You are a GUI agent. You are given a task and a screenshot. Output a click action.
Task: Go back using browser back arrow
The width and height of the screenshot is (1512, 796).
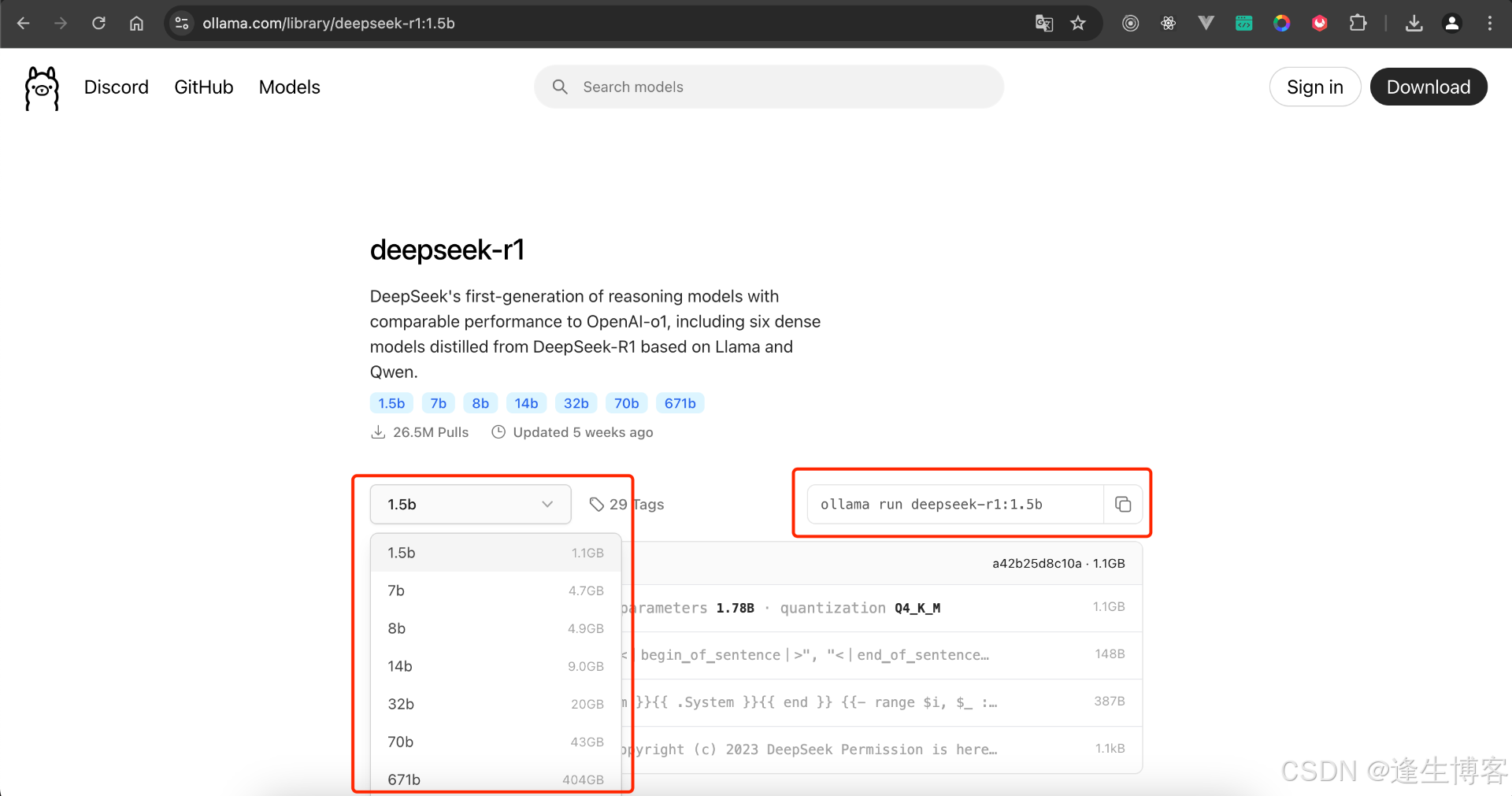point(23,24)
